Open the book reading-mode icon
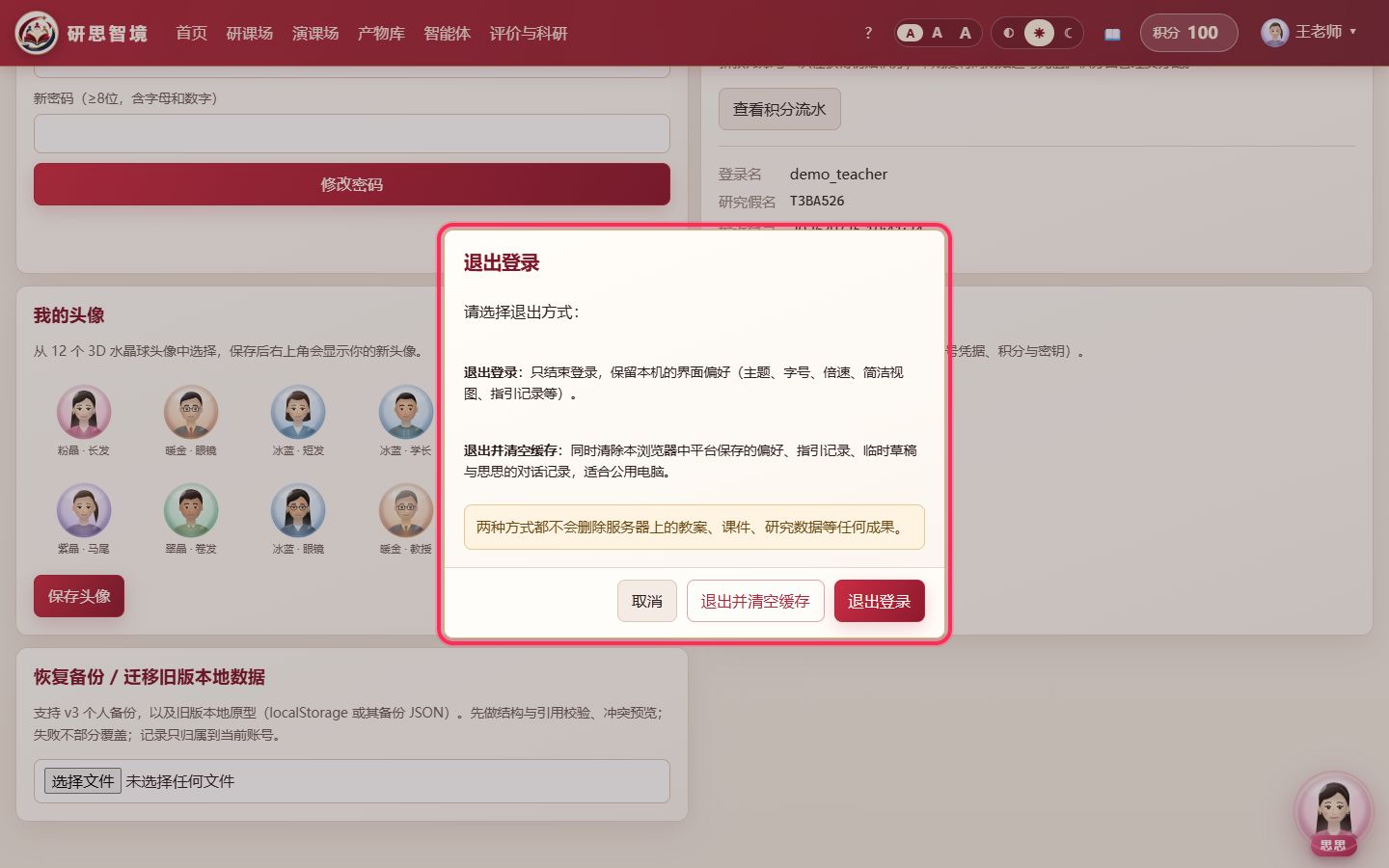The image size is (1389, 868). coord(1112,33)
